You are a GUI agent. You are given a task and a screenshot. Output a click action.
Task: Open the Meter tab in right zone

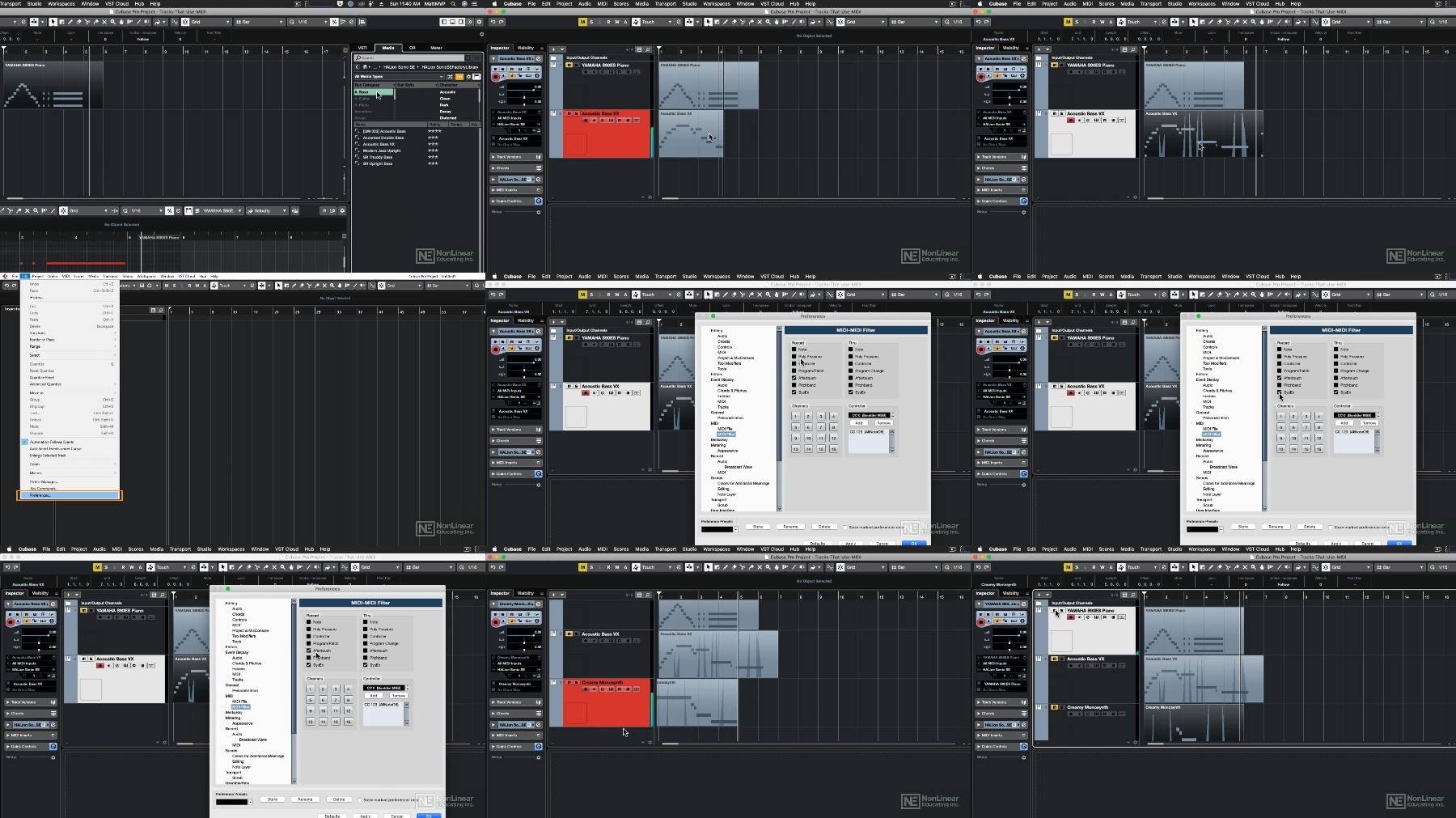436,48
